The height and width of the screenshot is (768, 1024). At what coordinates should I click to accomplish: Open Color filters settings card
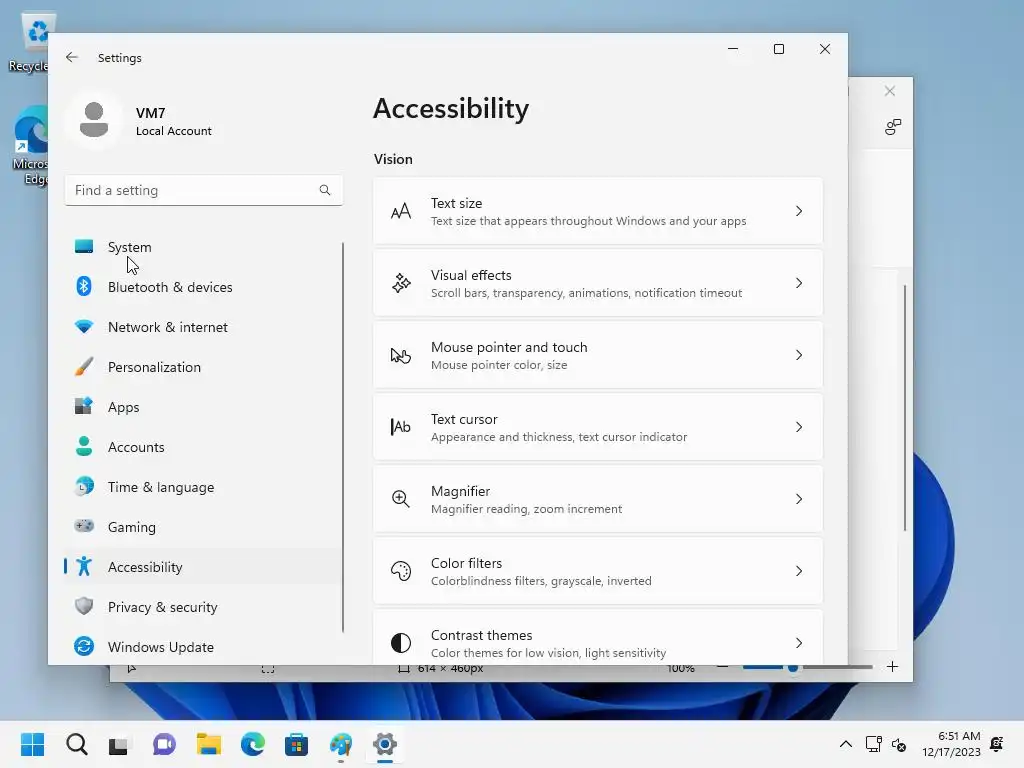(598, 571)
